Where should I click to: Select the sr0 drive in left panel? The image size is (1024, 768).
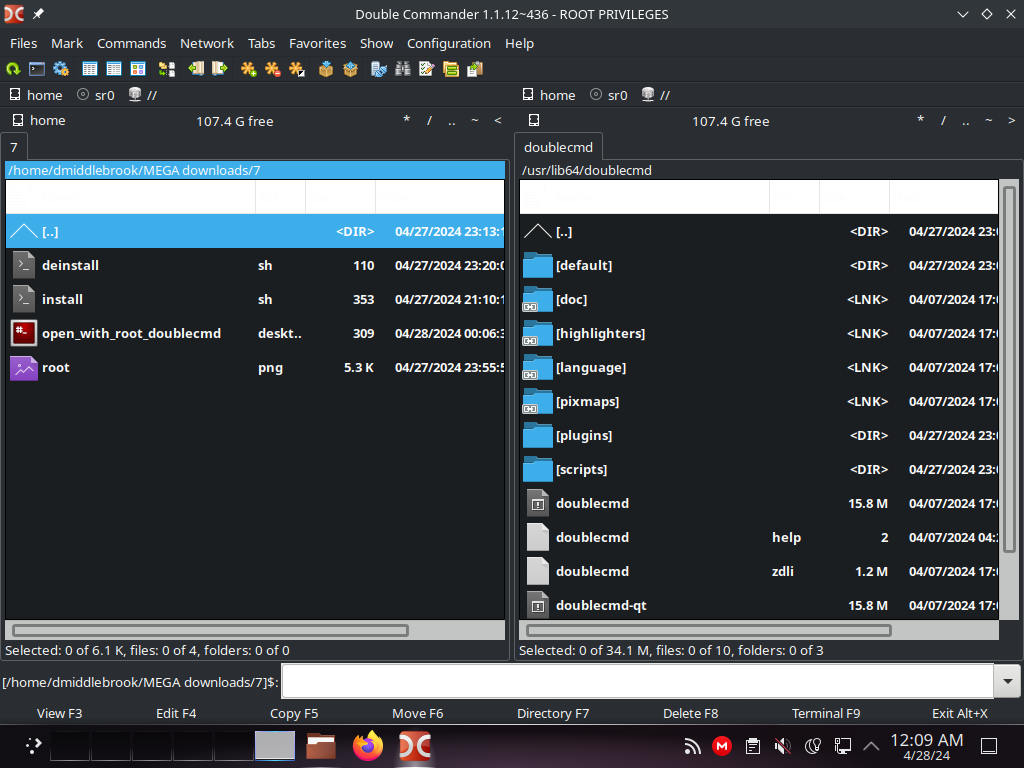tap(96, 95)
